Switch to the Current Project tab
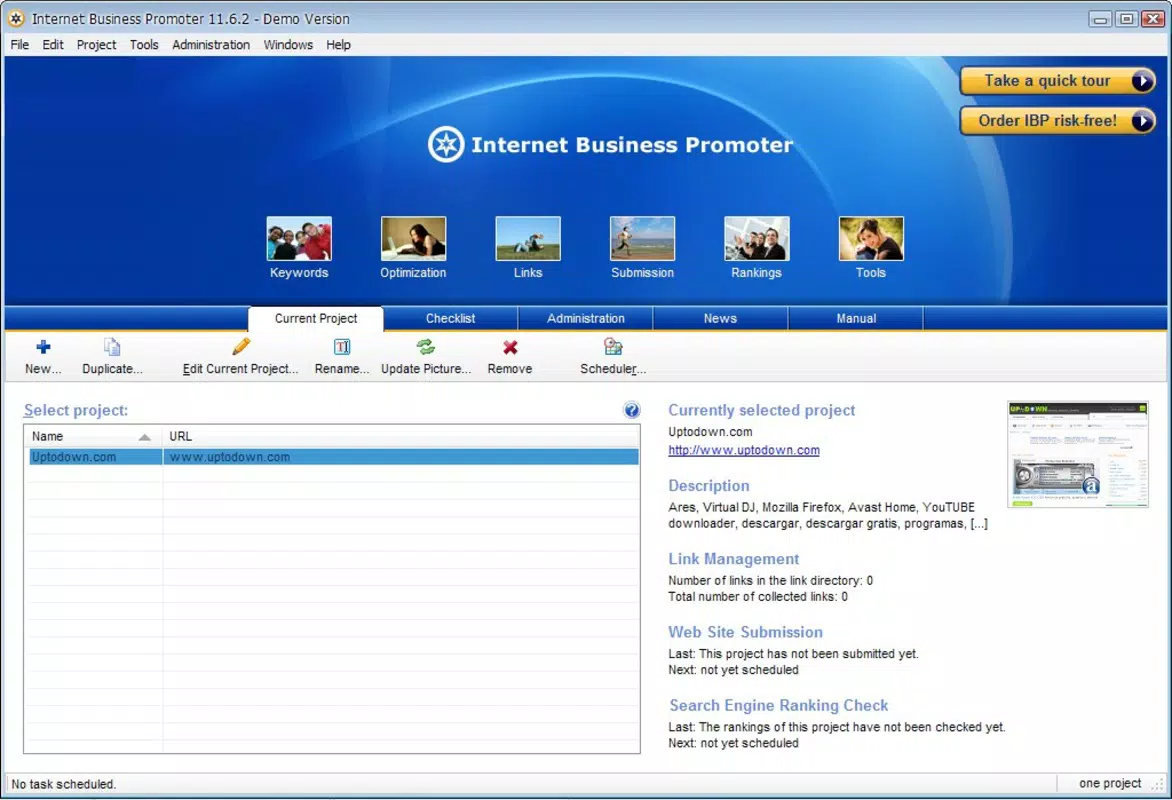 click(315, 319)
